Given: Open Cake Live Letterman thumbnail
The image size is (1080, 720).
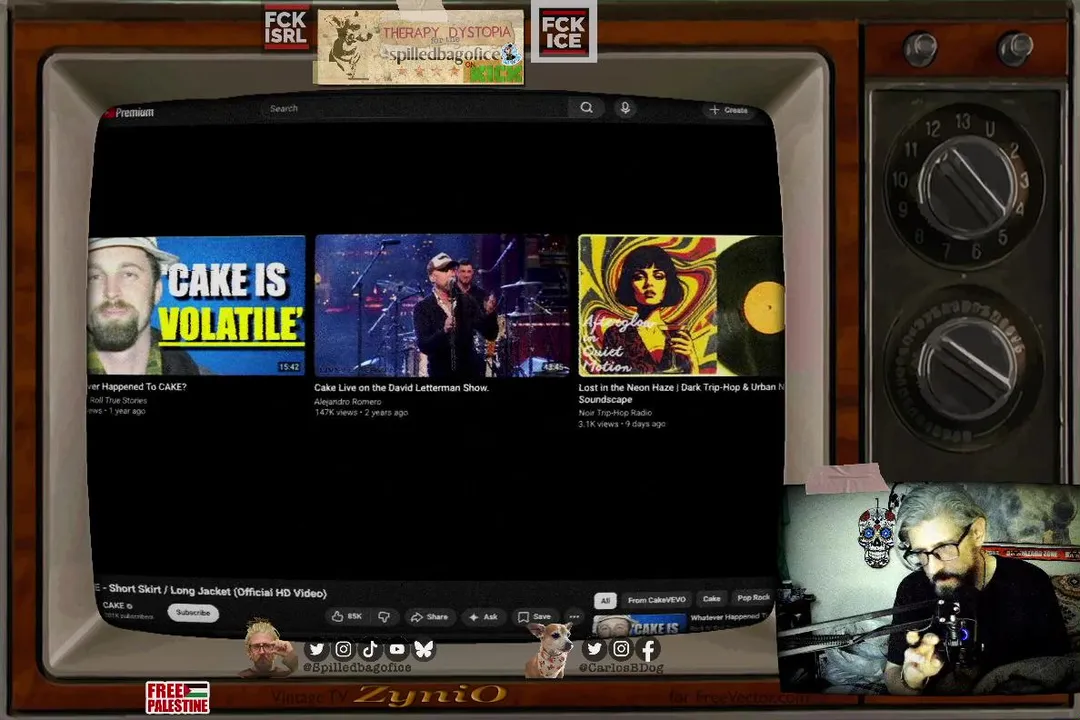Looking at the screenshot, I should [x=442, y=305].
